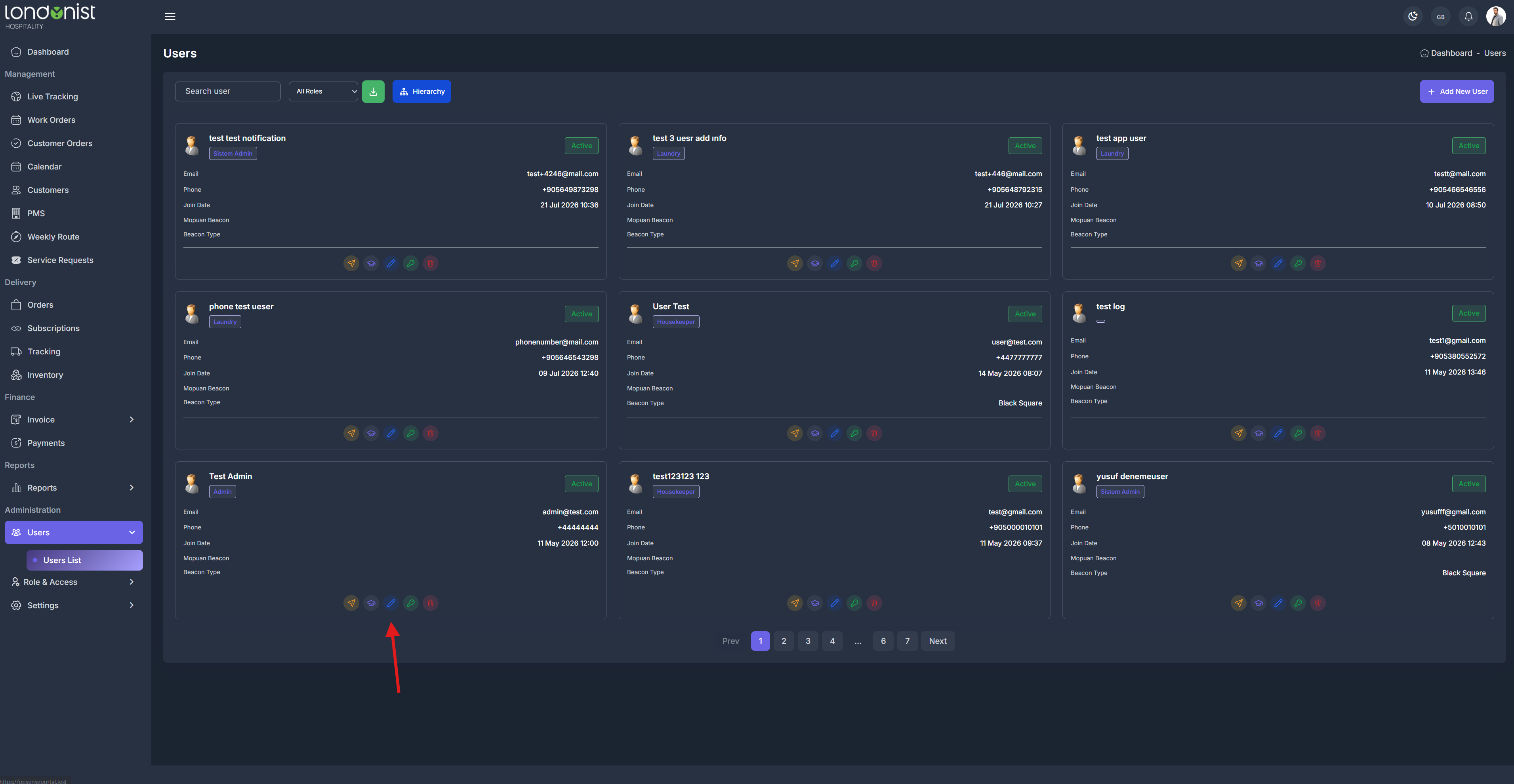Viewport: 1514px width, 784px height.
Task: Click send paper-plane icon on test test notification card
Action: click(x=351, y=263)
